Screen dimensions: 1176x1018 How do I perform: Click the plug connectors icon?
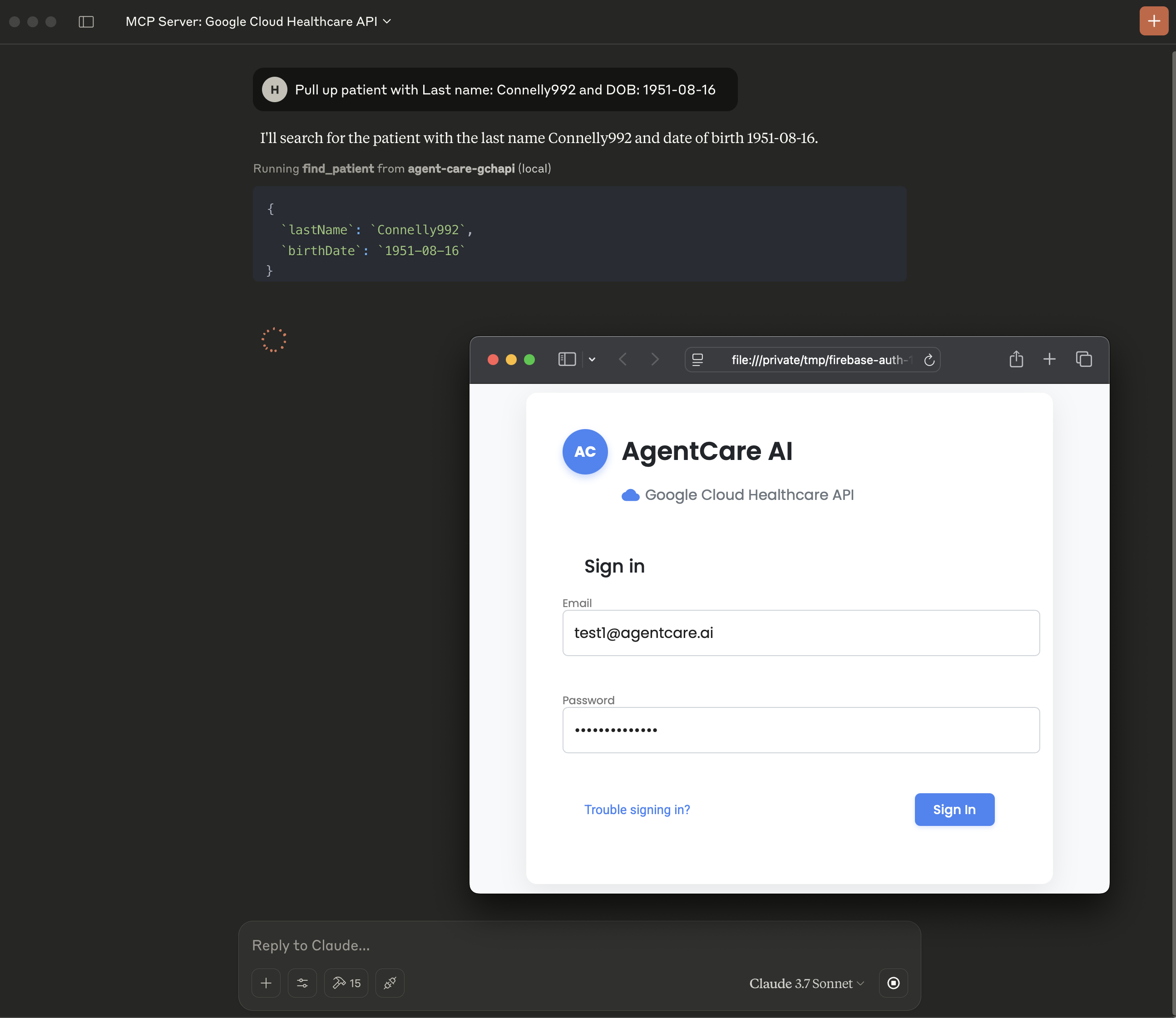click(x=390, y=983)
